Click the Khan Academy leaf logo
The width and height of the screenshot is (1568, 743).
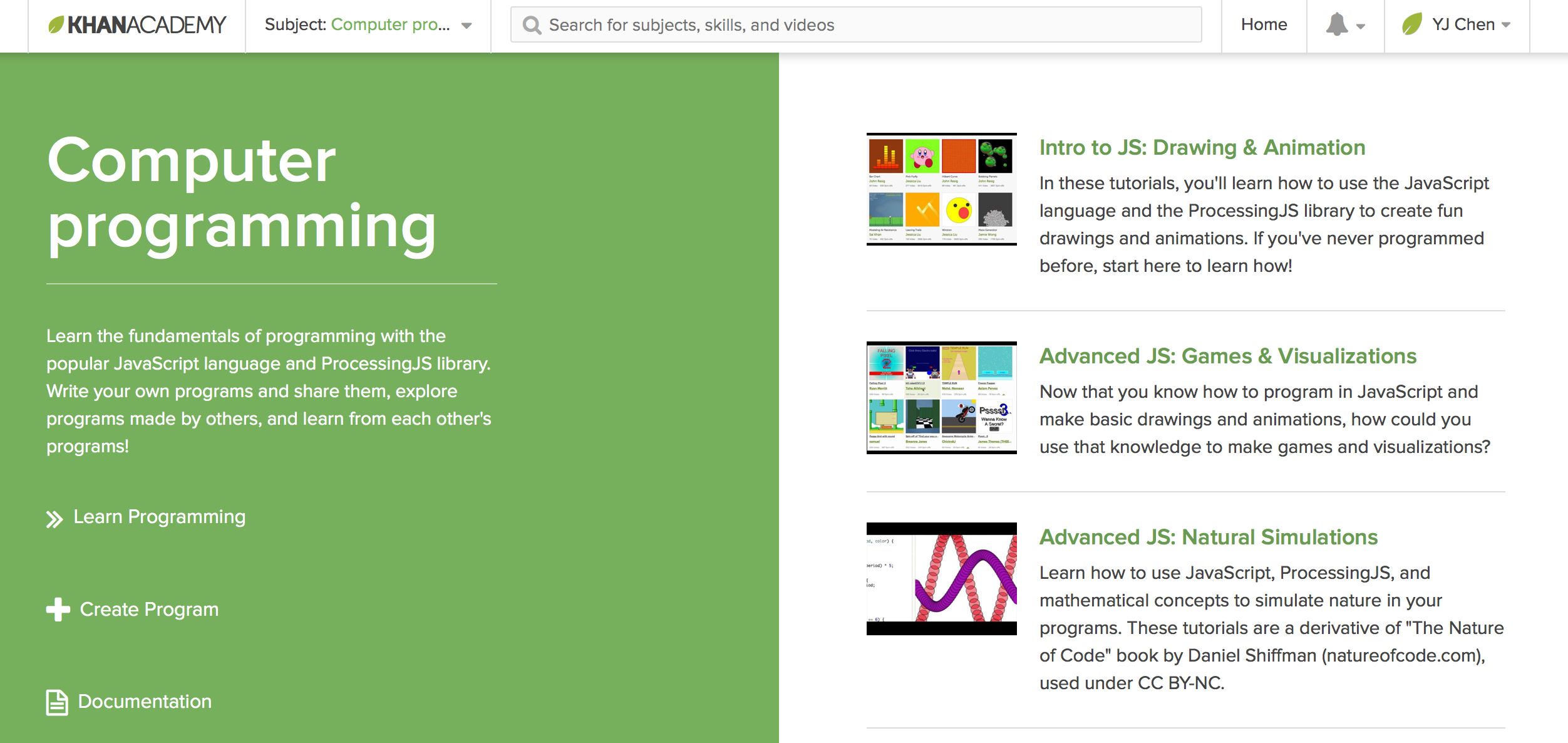click(x=56, y=25)
